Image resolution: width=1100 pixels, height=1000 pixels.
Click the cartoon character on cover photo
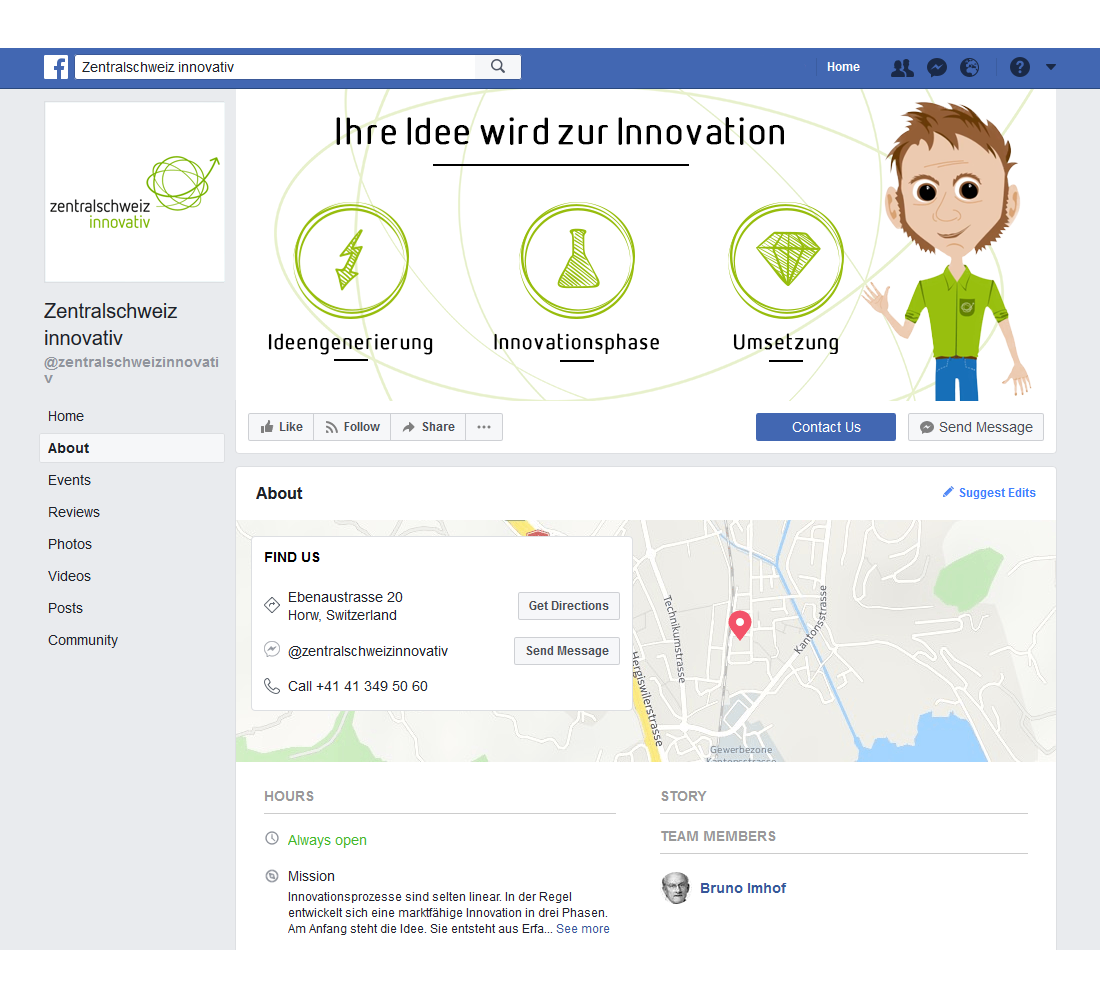[x=948, y=249]
